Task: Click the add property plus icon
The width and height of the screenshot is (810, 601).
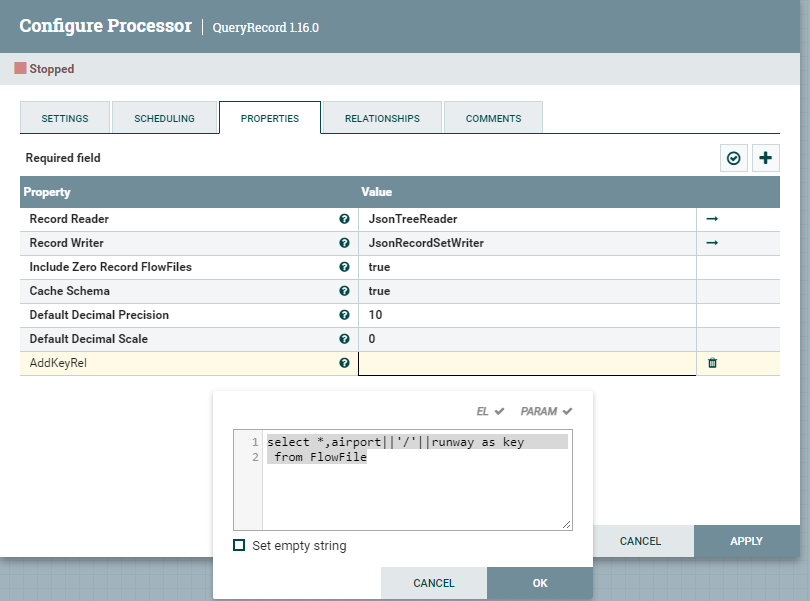Action: coord(766,158)
